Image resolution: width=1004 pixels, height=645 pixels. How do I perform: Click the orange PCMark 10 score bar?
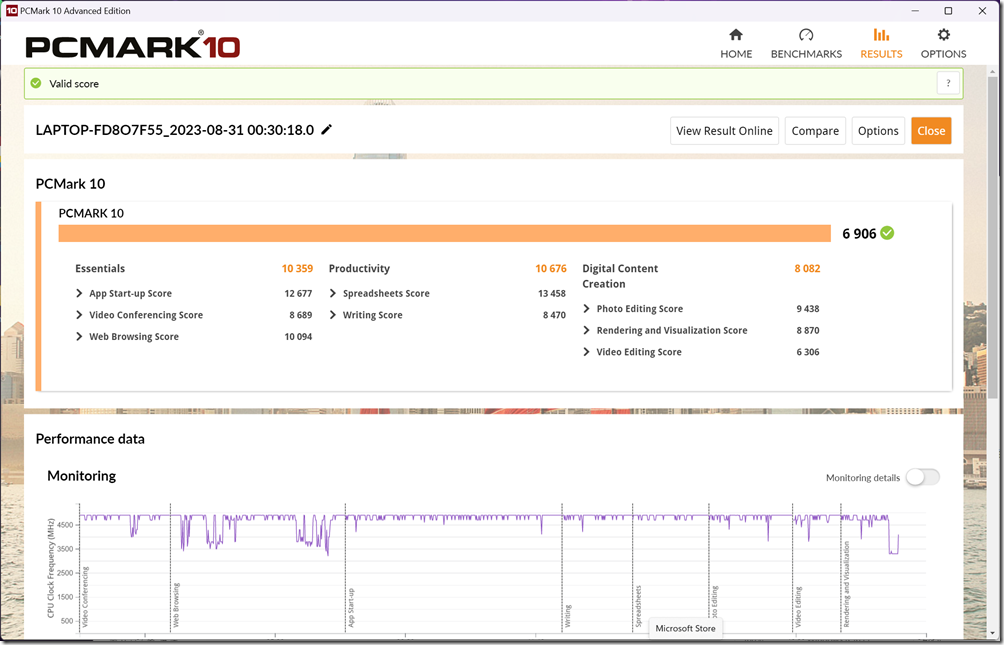(444, 233)
